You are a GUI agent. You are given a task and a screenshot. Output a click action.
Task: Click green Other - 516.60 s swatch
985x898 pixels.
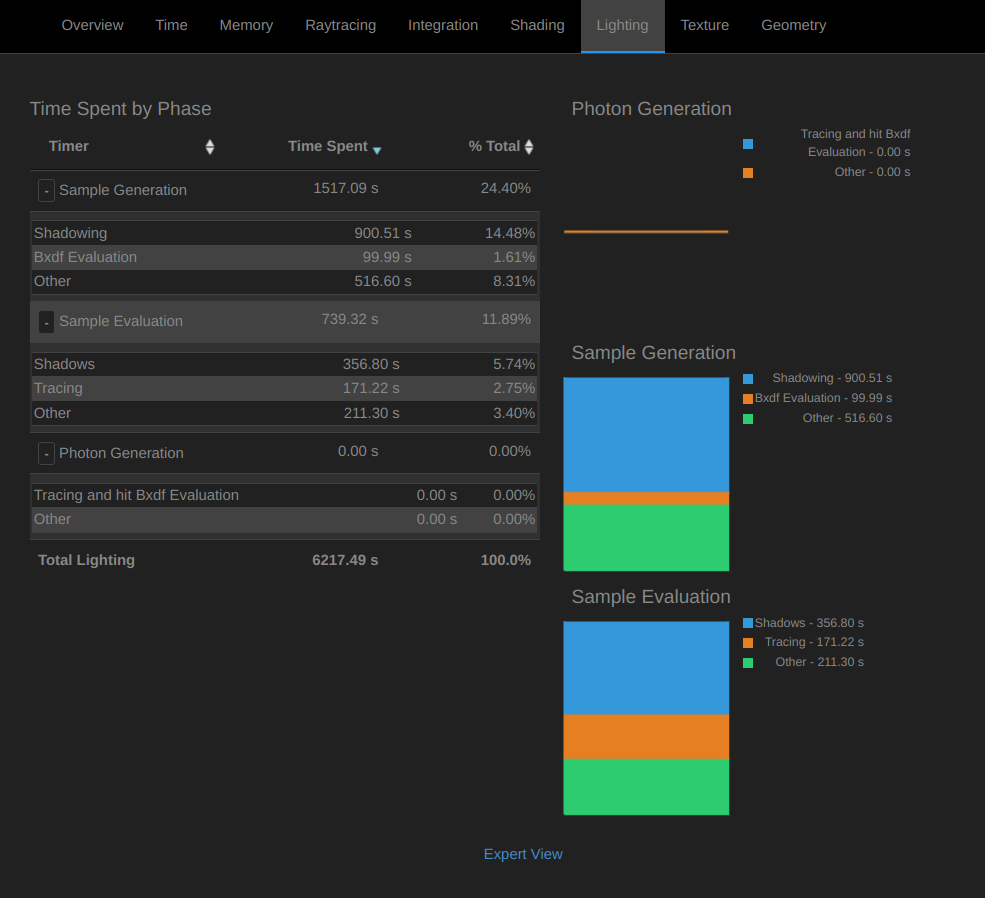[x=748, y=419]
